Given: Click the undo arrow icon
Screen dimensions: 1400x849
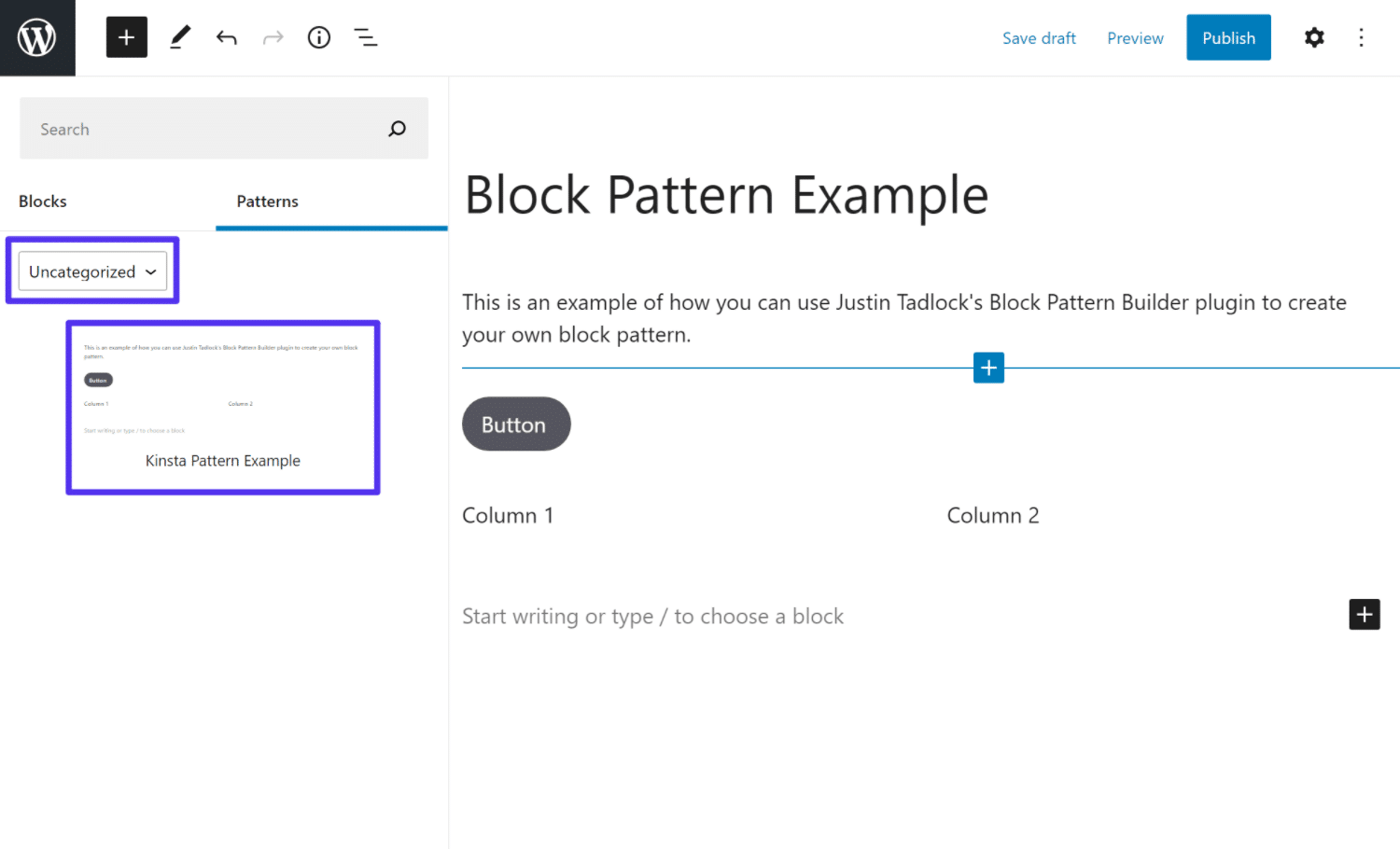Looking at the screenshot, I should pos(226,37).
